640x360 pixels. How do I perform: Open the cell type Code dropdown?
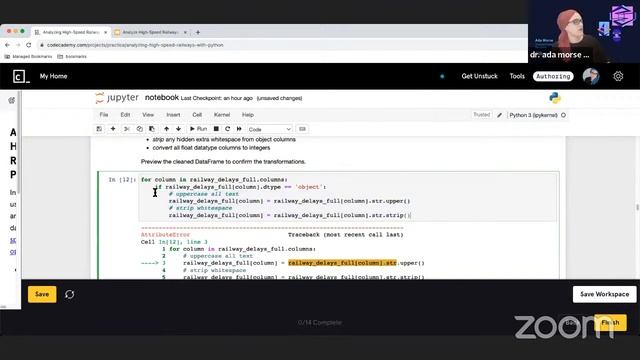[269, 129]
